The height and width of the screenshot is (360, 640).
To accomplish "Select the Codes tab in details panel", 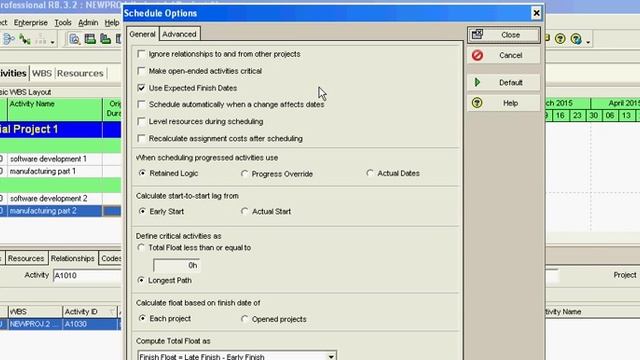I will 110,258.
